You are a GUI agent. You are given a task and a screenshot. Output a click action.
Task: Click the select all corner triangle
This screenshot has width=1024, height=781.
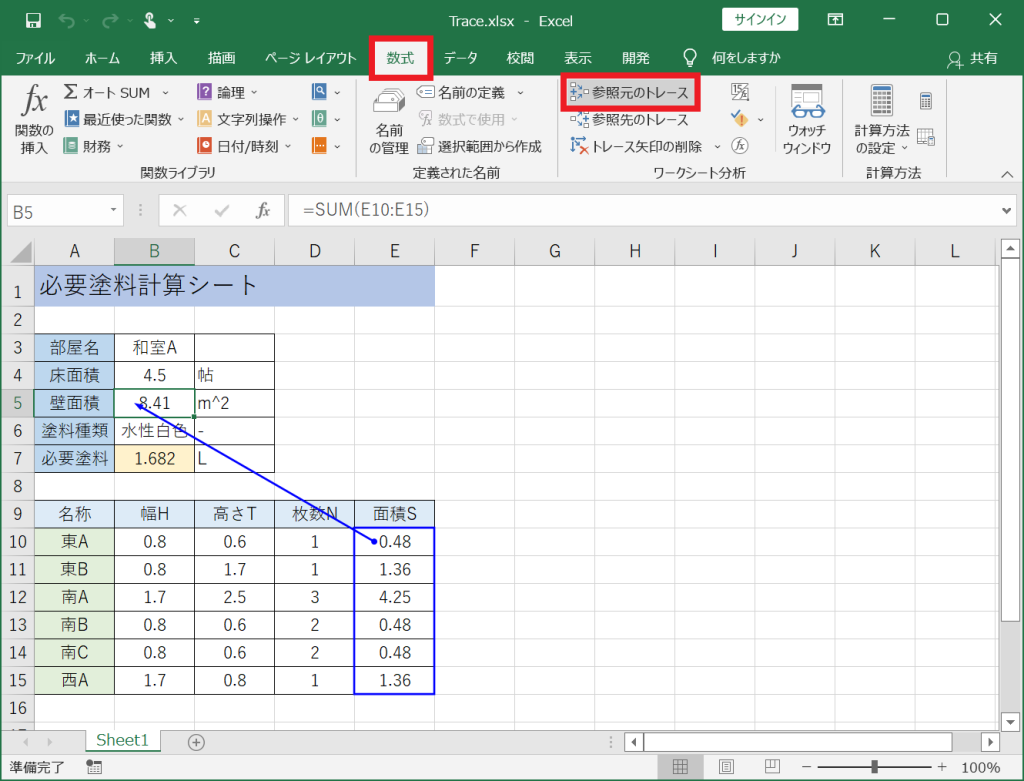(x=20, y=251)
